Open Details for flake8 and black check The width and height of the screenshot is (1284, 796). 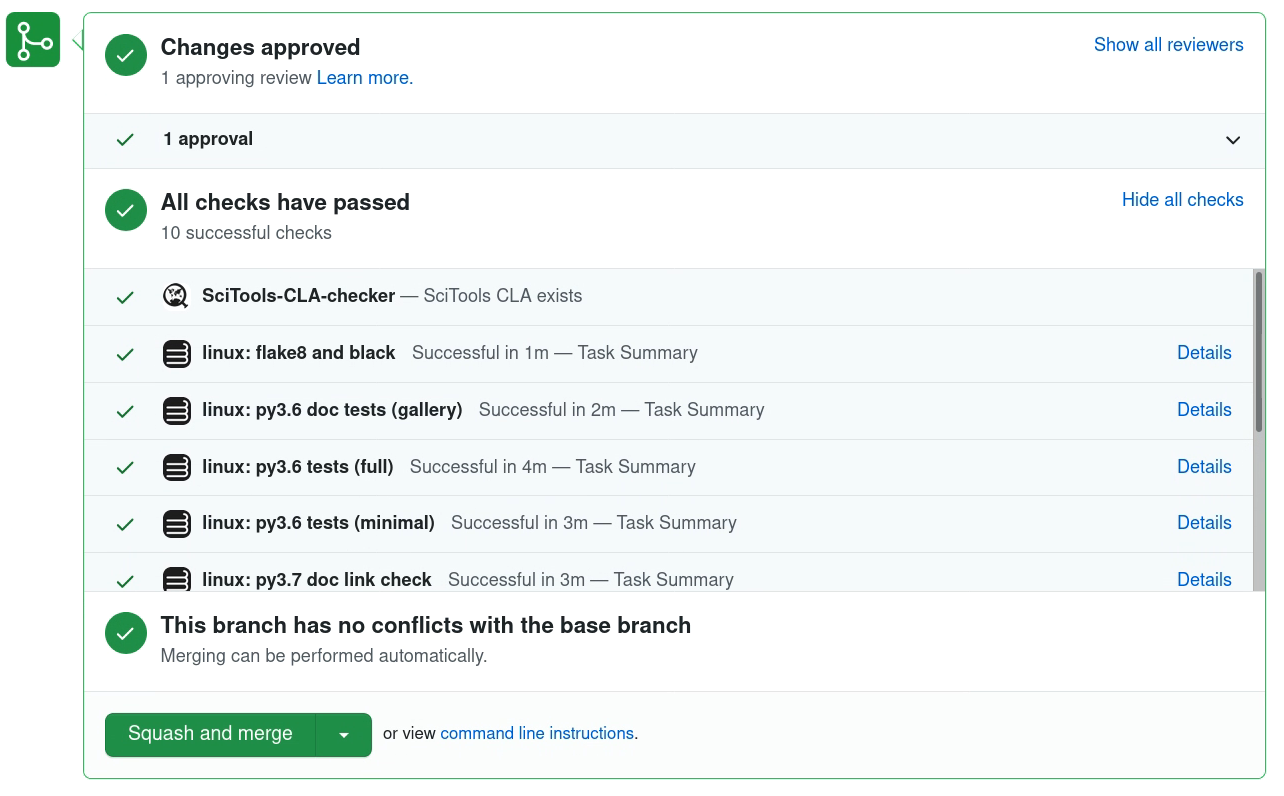point(1204,353)
